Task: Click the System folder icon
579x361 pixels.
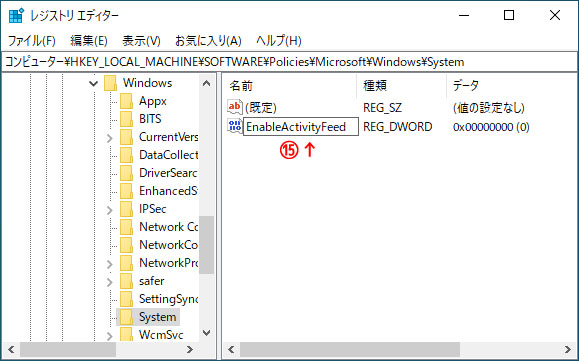Action: (x=126, y=317)
